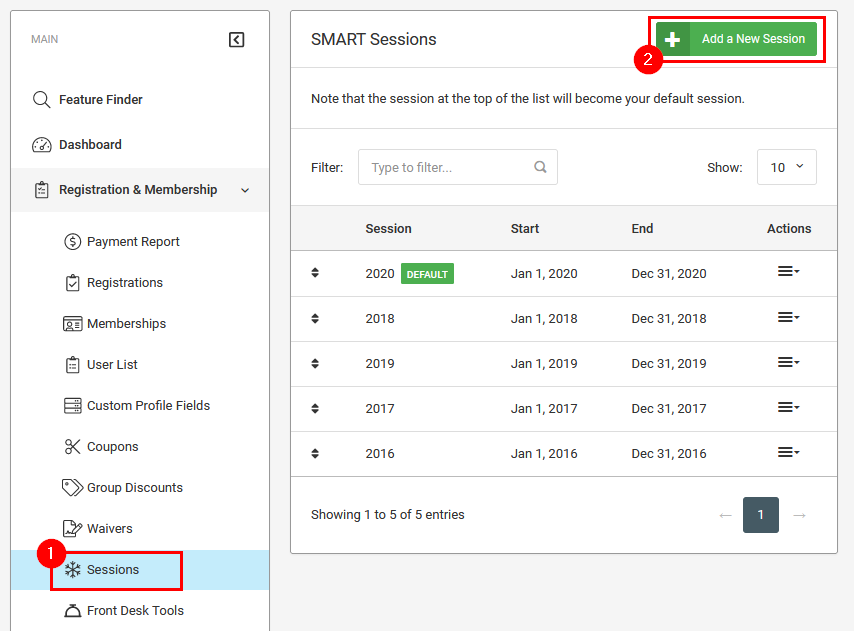Click the reorder handle for session 2016
Screen dimensions: 854x631
point(315,454)
